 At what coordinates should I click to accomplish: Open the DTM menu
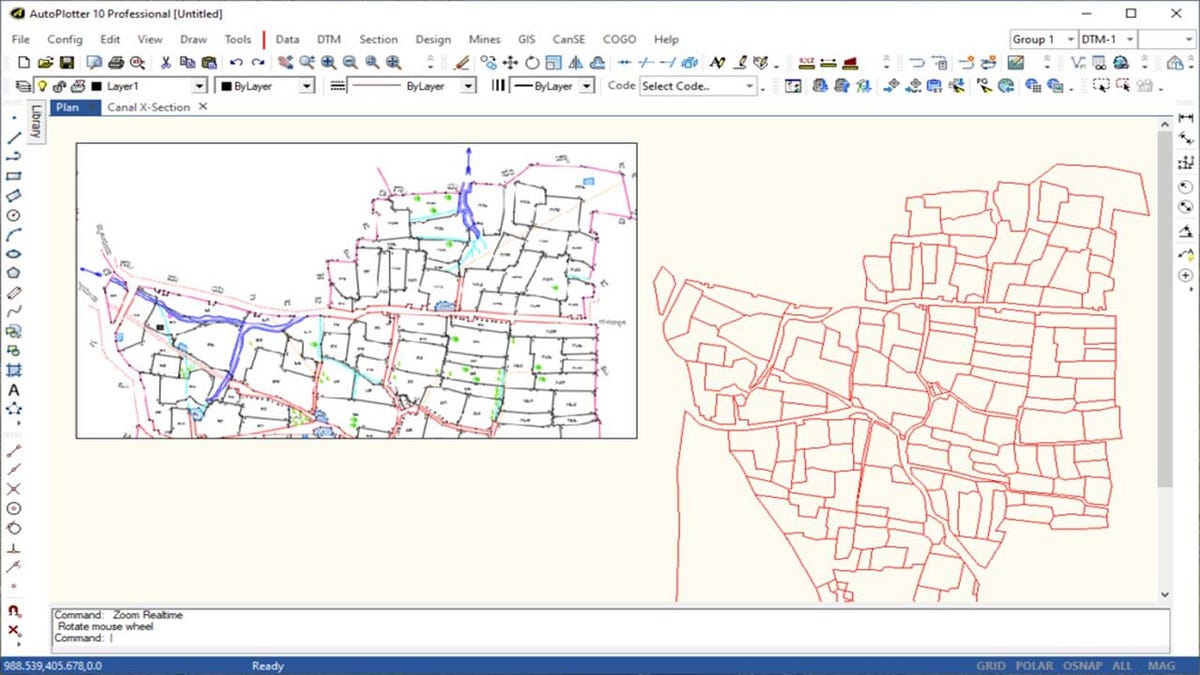pos(329,39)
